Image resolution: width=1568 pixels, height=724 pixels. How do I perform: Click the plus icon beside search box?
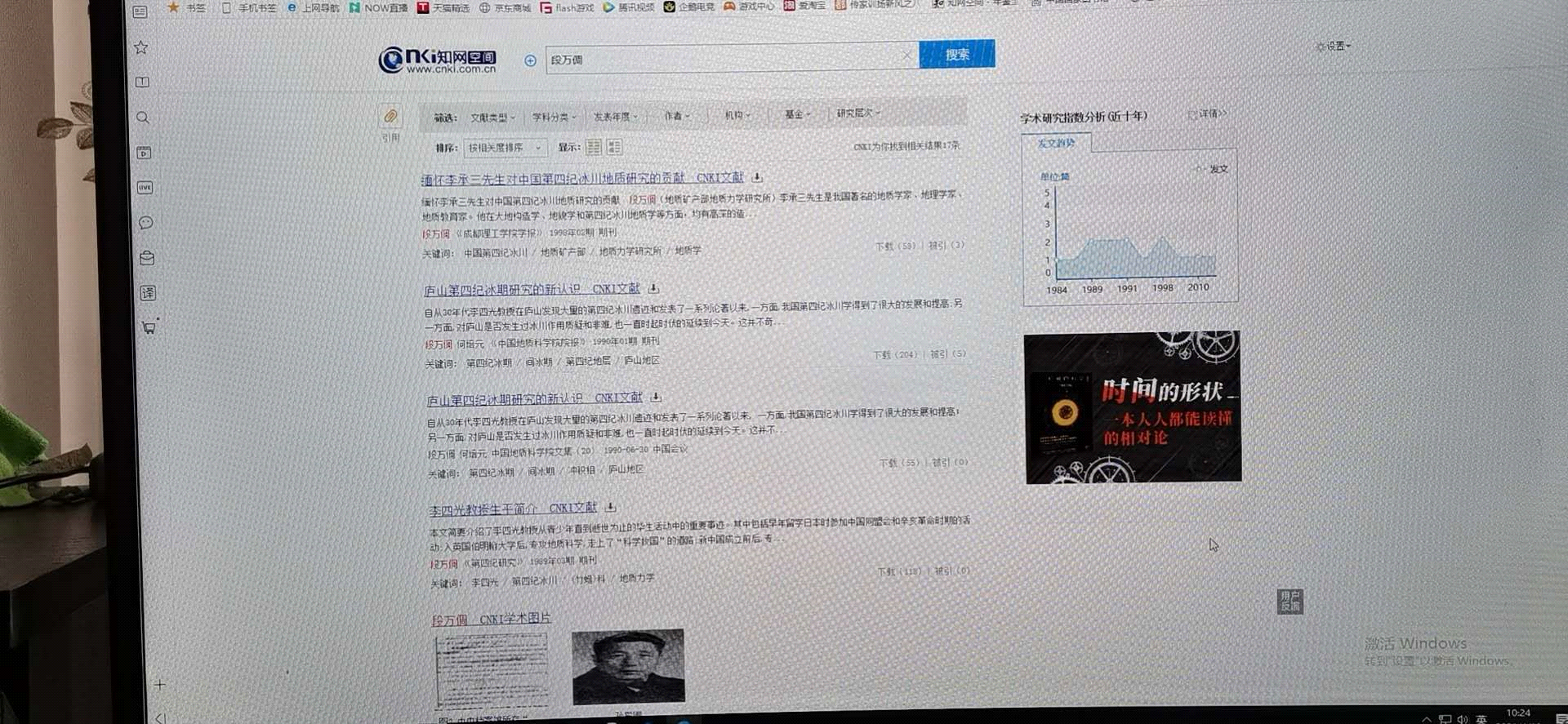[530, 60]
